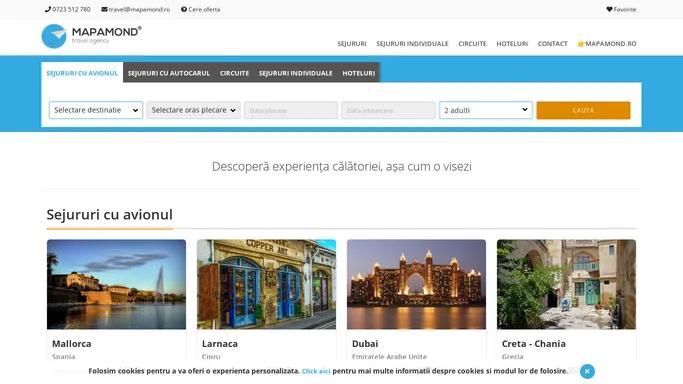The height and width of the screenshot is (384, 683).
Task: Open Hoteluri in main navigation
Action: 512,44
